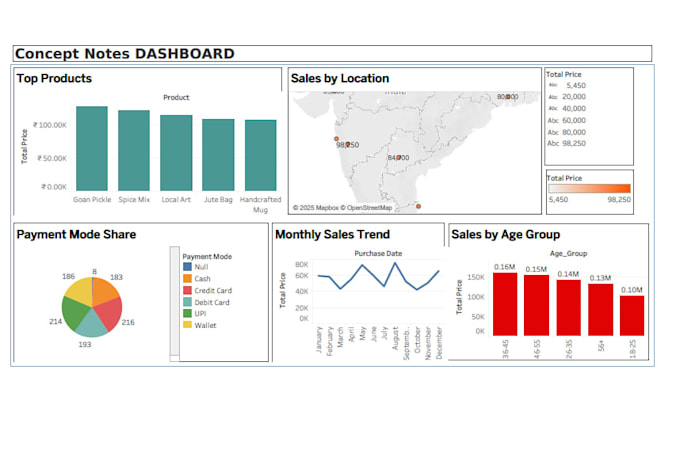
Task: Click the teal Debit Card pie slice labeled 193
Action: pos(91,324)
